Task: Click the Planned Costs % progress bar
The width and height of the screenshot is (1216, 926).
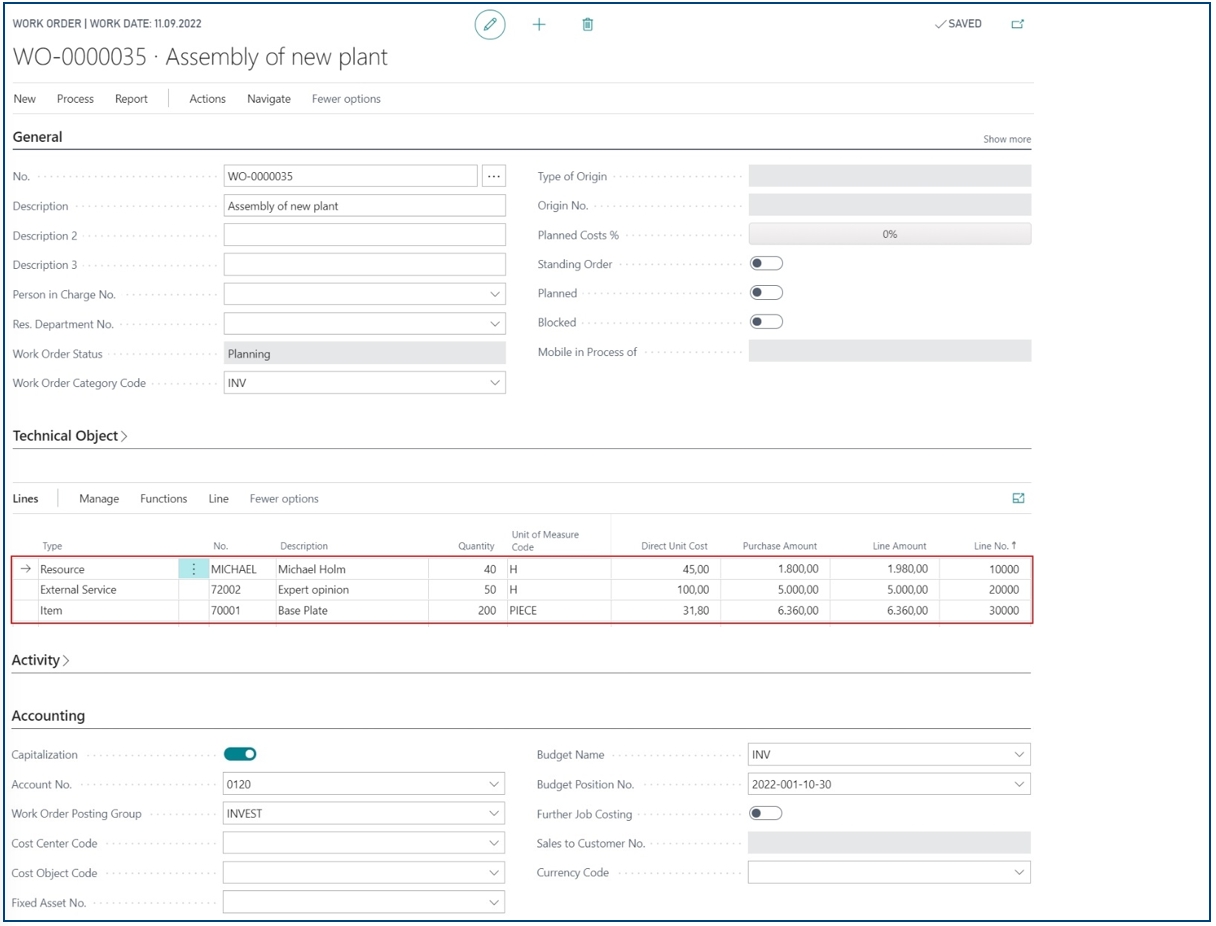Action: (x=890, y=234)
